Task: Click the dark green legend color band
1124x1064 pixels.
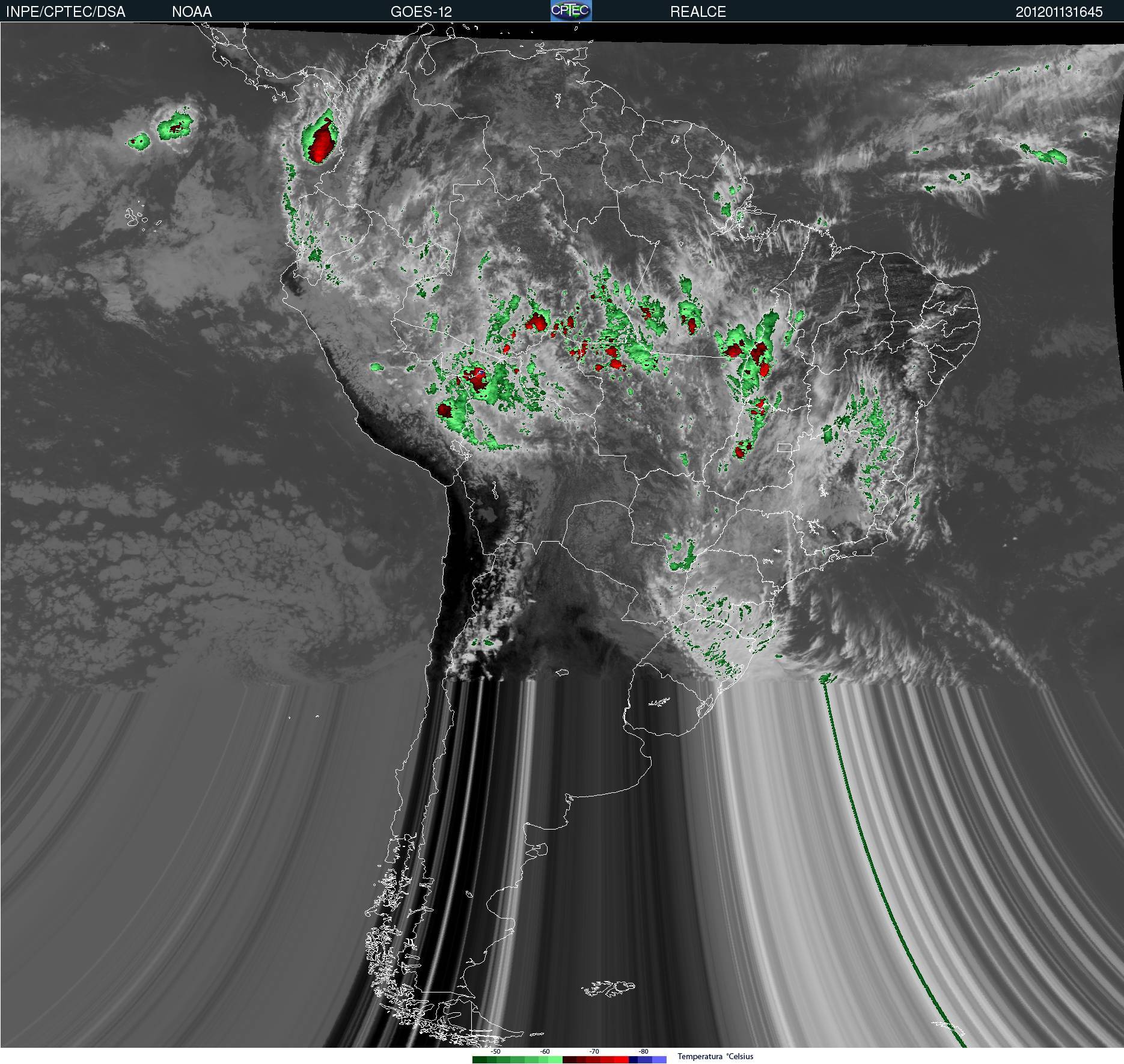Action: tap(480, 1060)
